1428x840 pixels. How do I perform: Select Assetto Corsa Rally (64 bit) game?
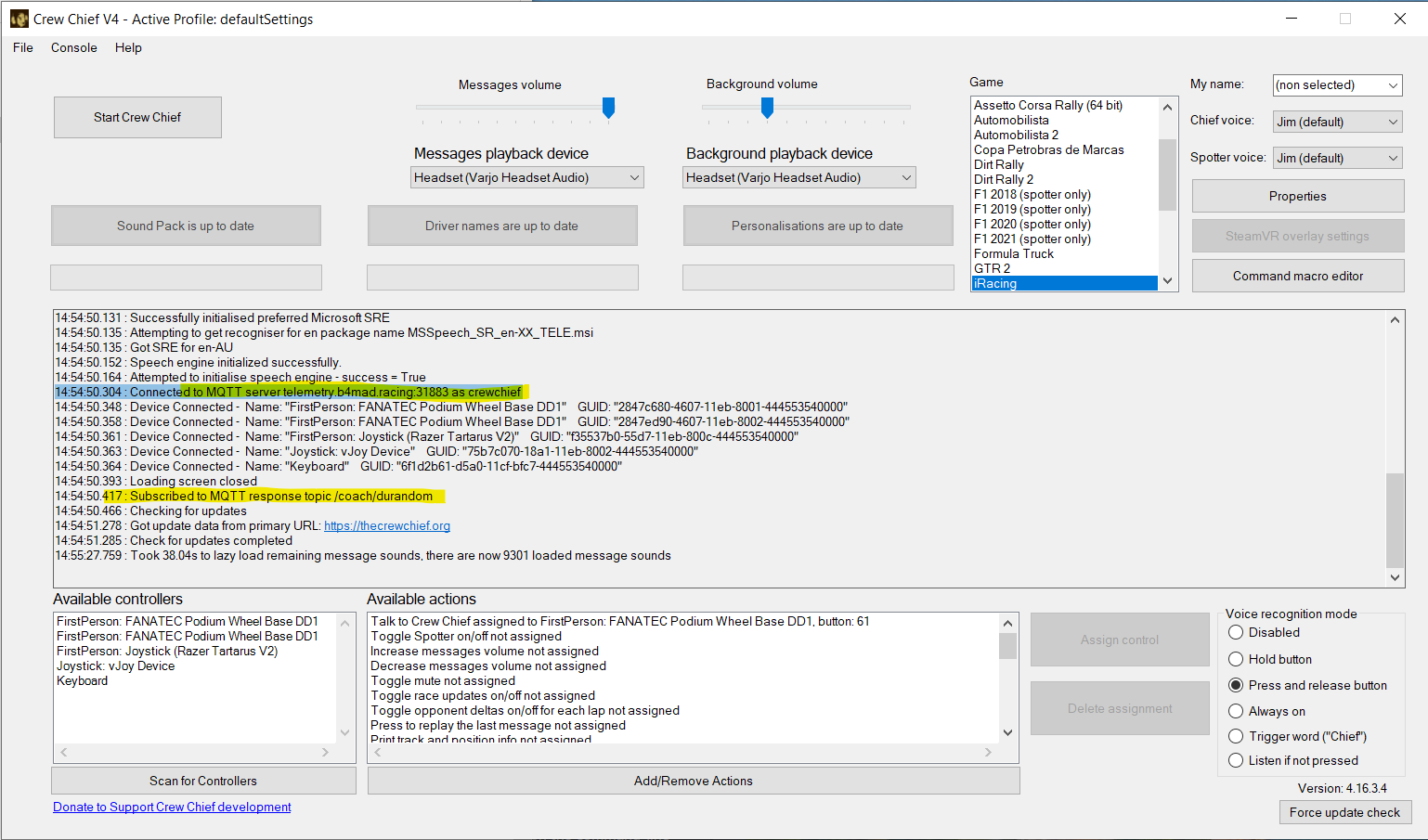tap(1064, 105)
